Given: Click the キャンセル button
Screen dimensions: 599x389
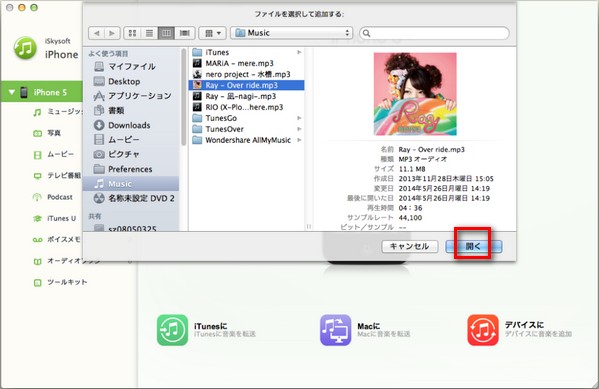Looking at the screenshot, I should [x=410, y=246].
